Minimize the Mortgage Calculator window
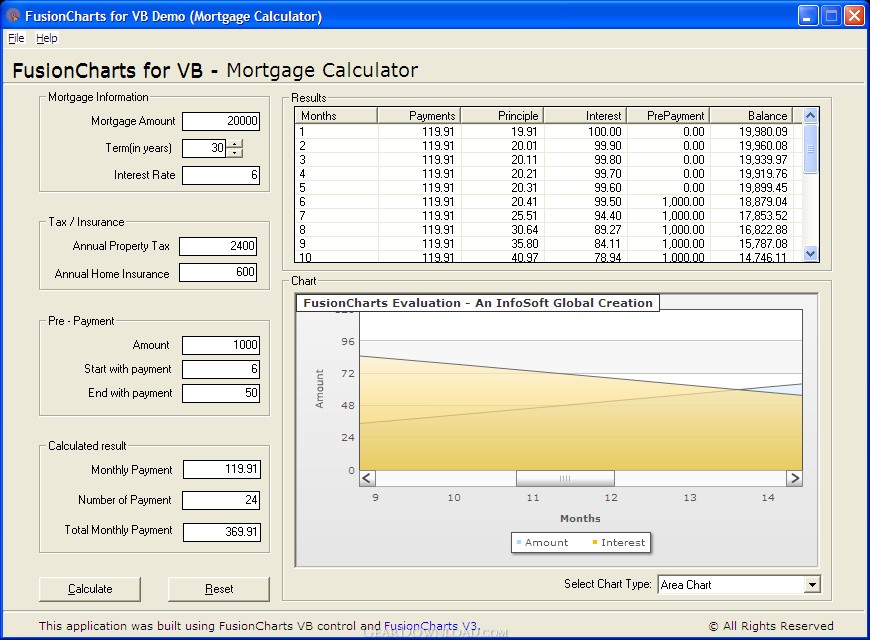The width and height of the screenshot is (870, 640). (x=807, y=16)
